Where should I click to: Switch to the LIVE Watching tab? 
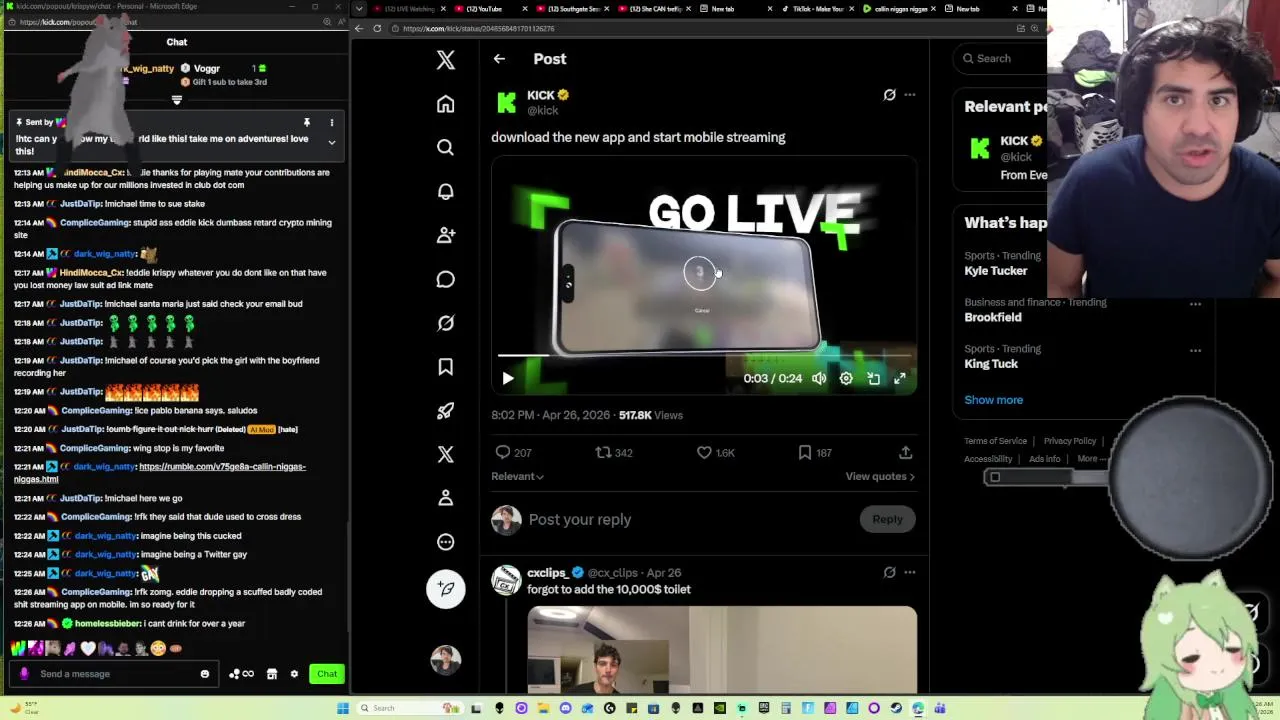coord(408,9)
